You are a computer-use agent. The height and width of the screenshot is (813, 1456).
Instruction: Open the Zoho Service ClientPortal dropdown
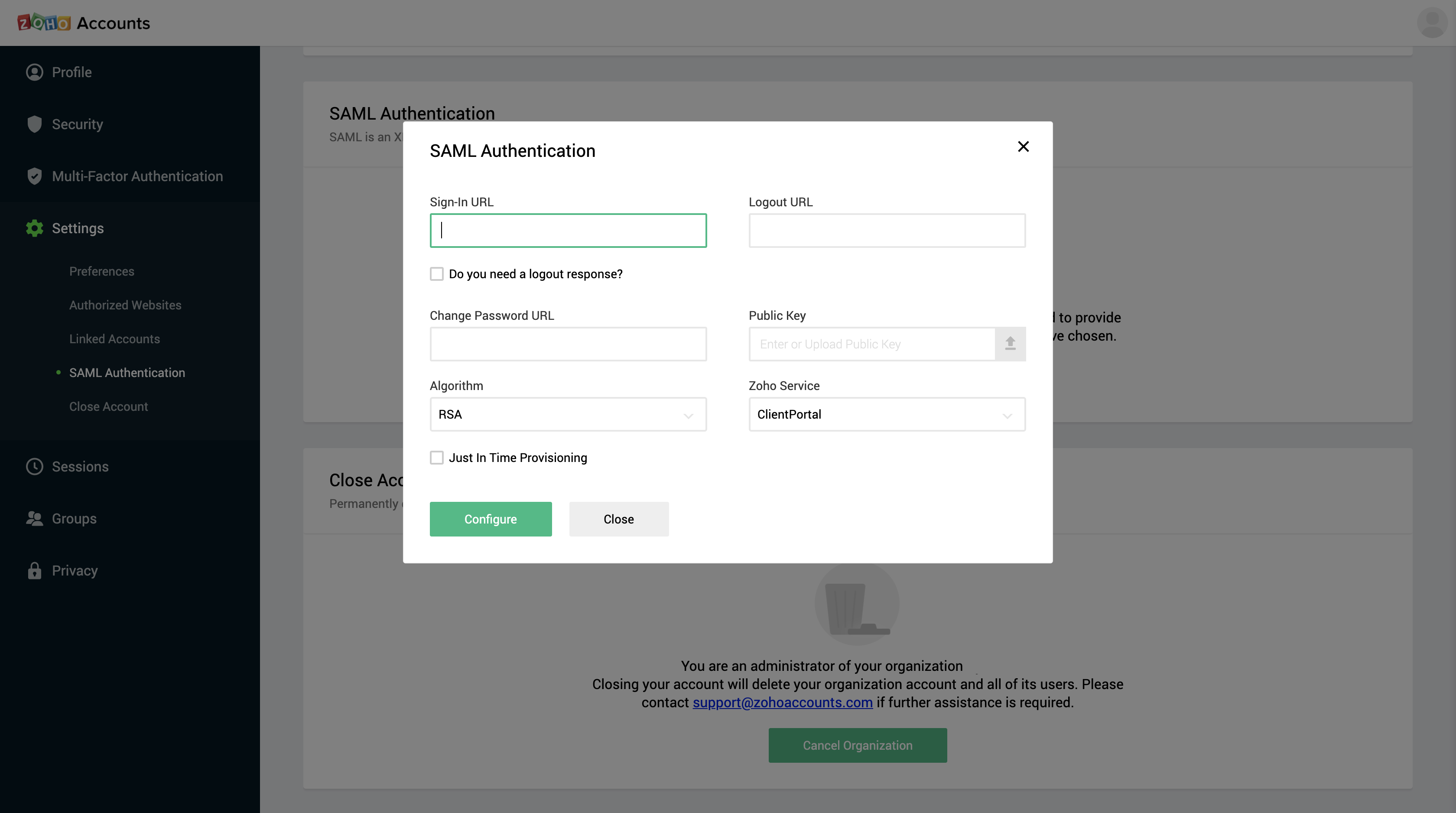pyautogui.click(x=887, y=414)
